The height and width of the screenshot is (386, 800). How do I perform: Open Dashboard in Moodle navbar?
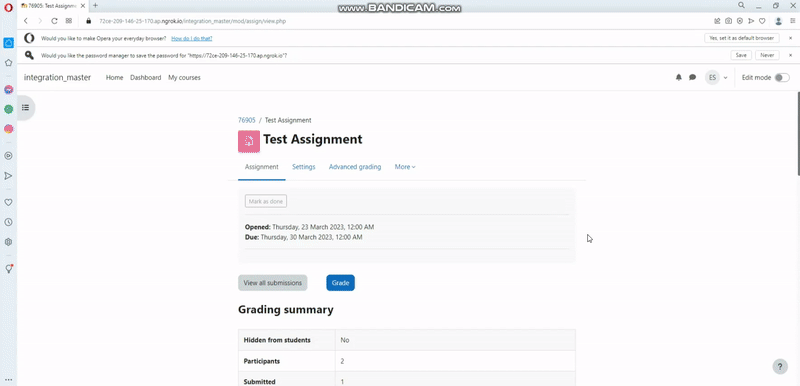pos(145,78)
